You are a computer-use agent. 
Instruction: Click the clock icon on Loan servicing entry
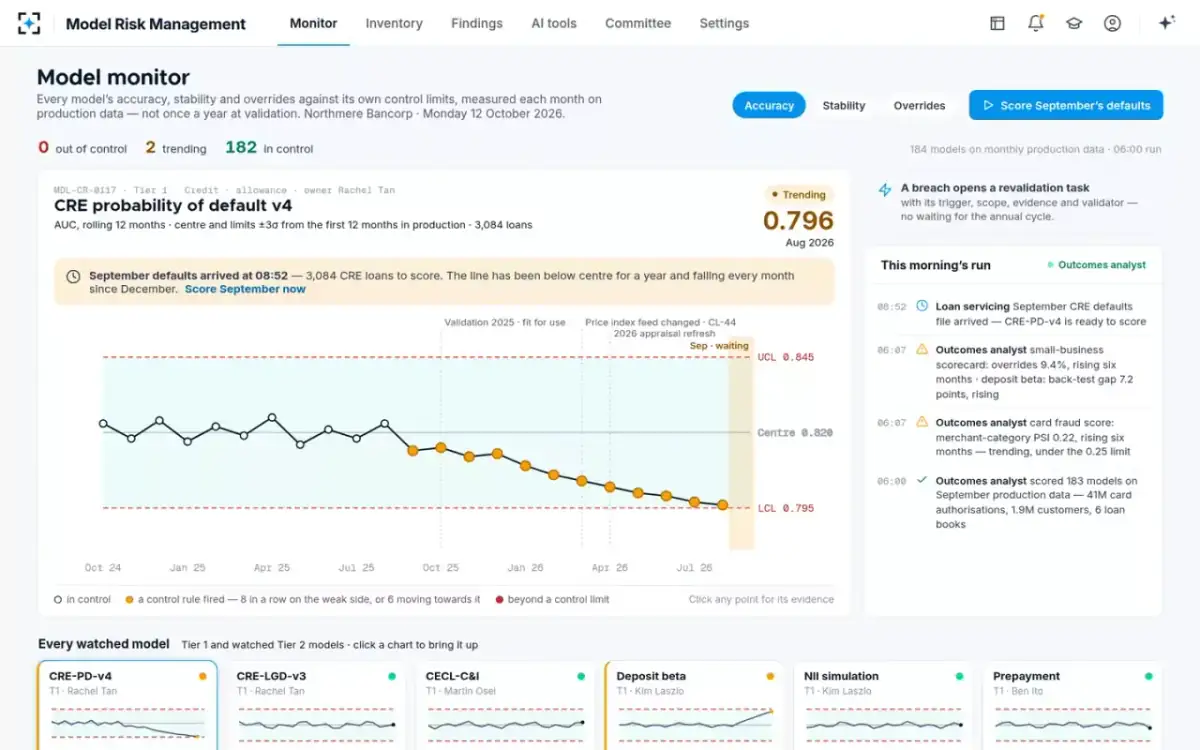[x=922, y=306]
